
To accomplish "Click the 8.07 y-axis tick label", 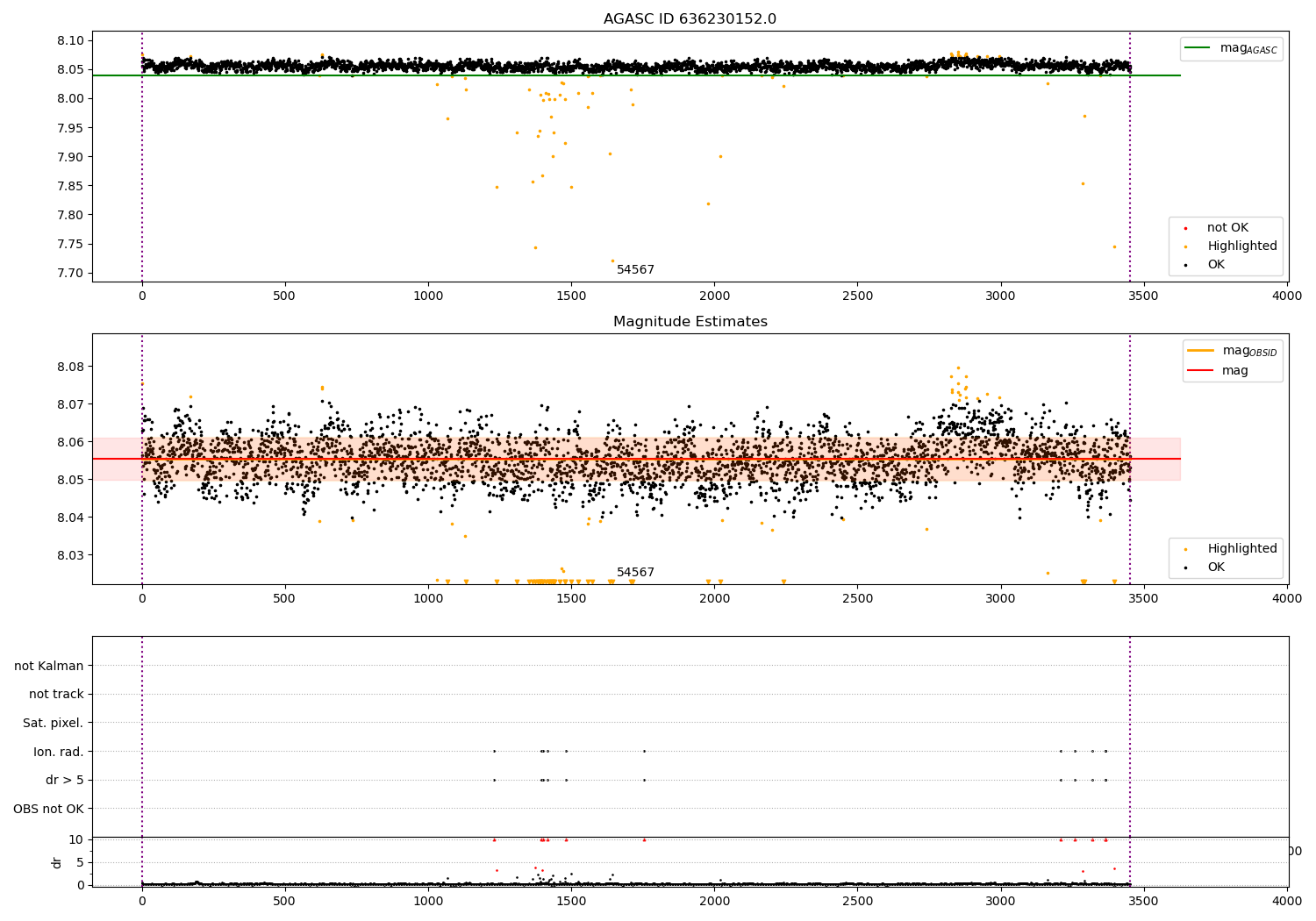I will pyautogui.click(x=70, y=404).
